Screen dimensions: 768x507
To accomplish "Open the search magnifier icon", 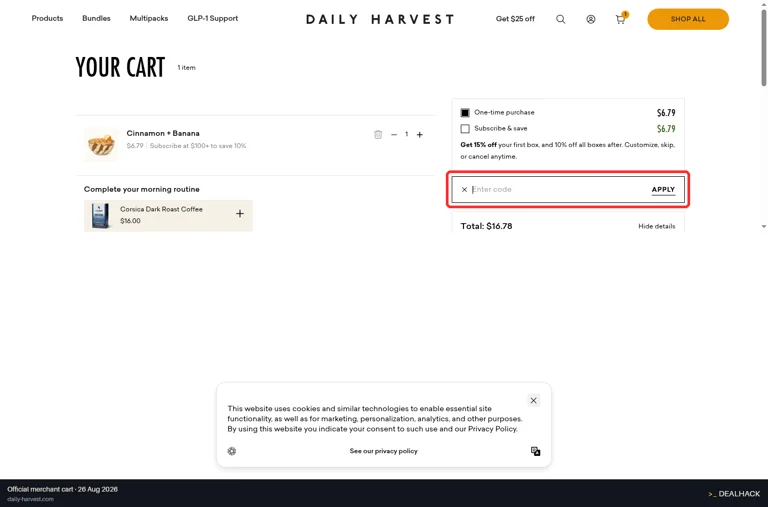I will click(560, 19).
